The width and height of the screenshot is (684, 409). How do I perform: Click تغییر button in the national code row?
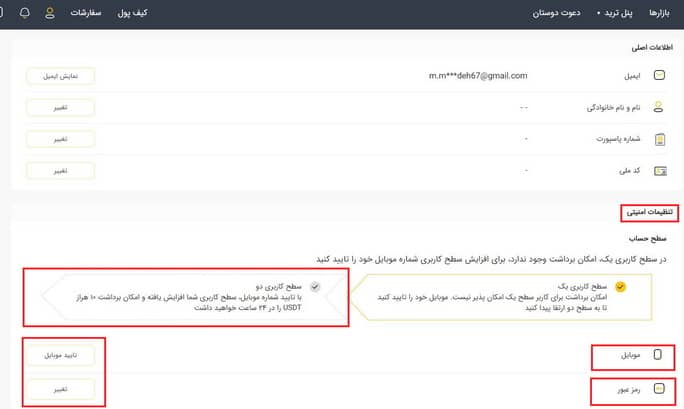coord(61,171)
